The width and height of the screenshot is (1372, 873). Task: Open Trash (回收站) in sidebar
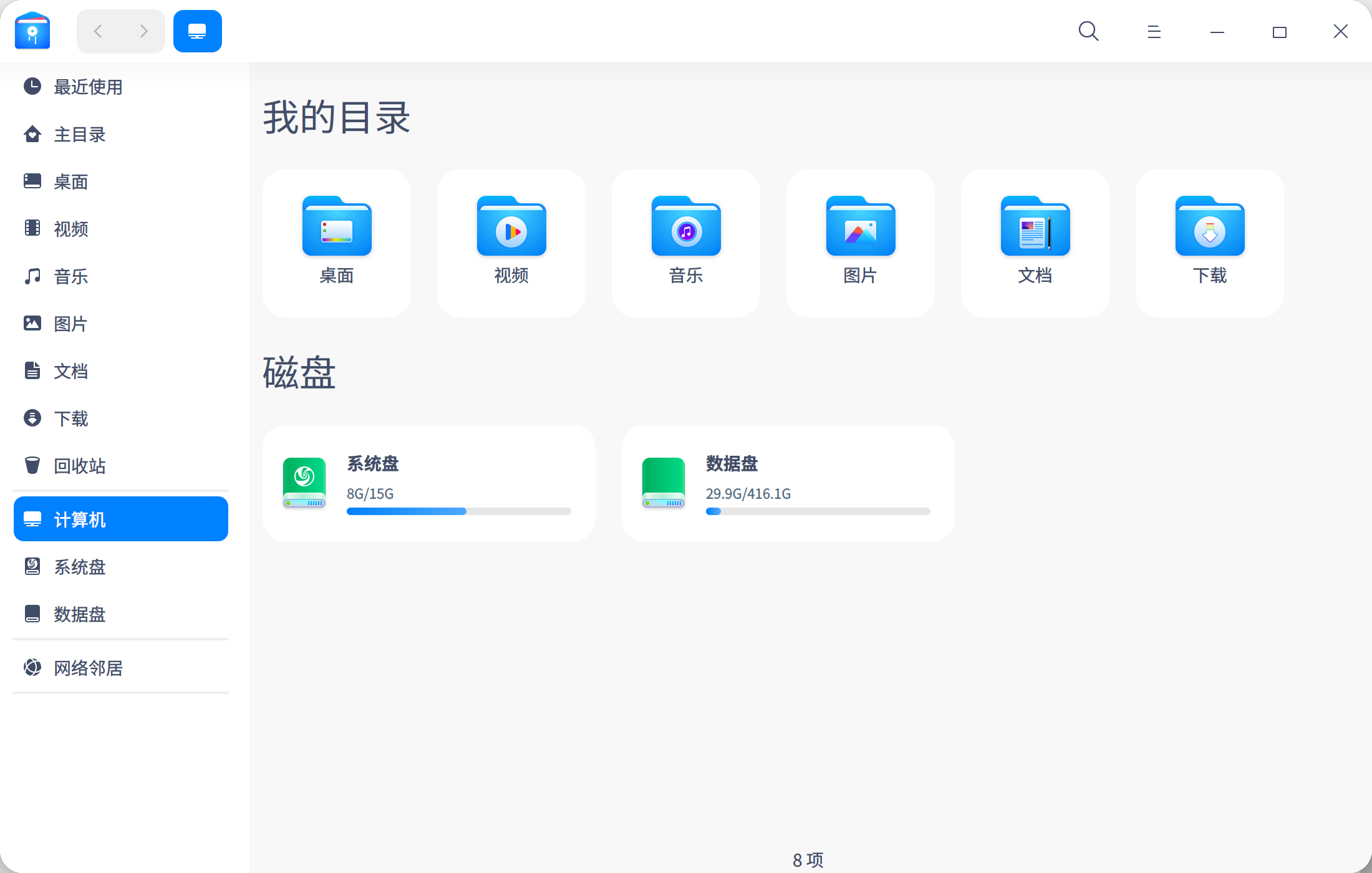[79, 466]
